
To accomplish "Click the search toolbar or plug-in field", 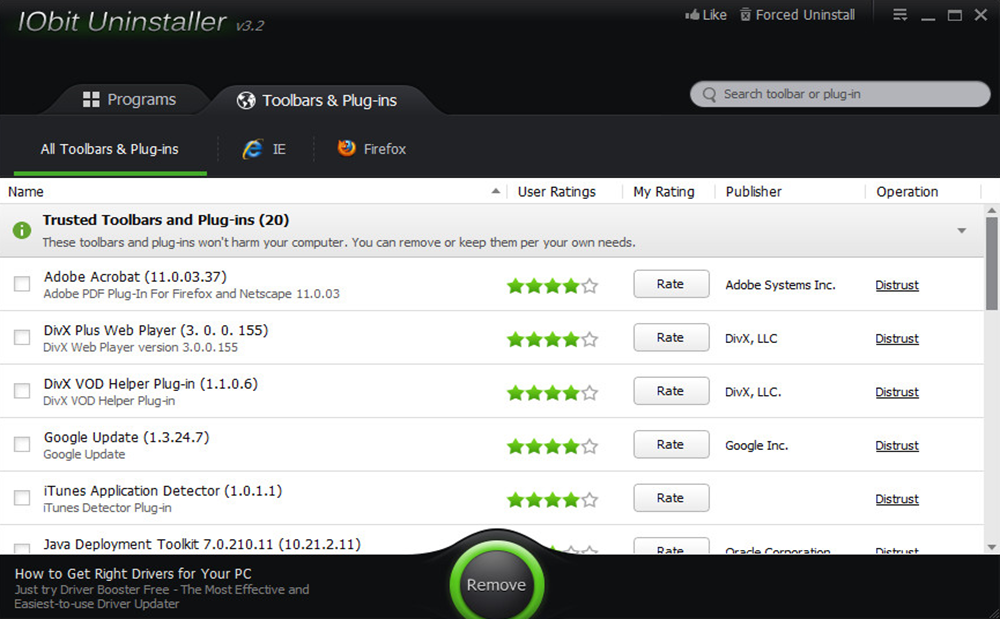I will 840,94.
